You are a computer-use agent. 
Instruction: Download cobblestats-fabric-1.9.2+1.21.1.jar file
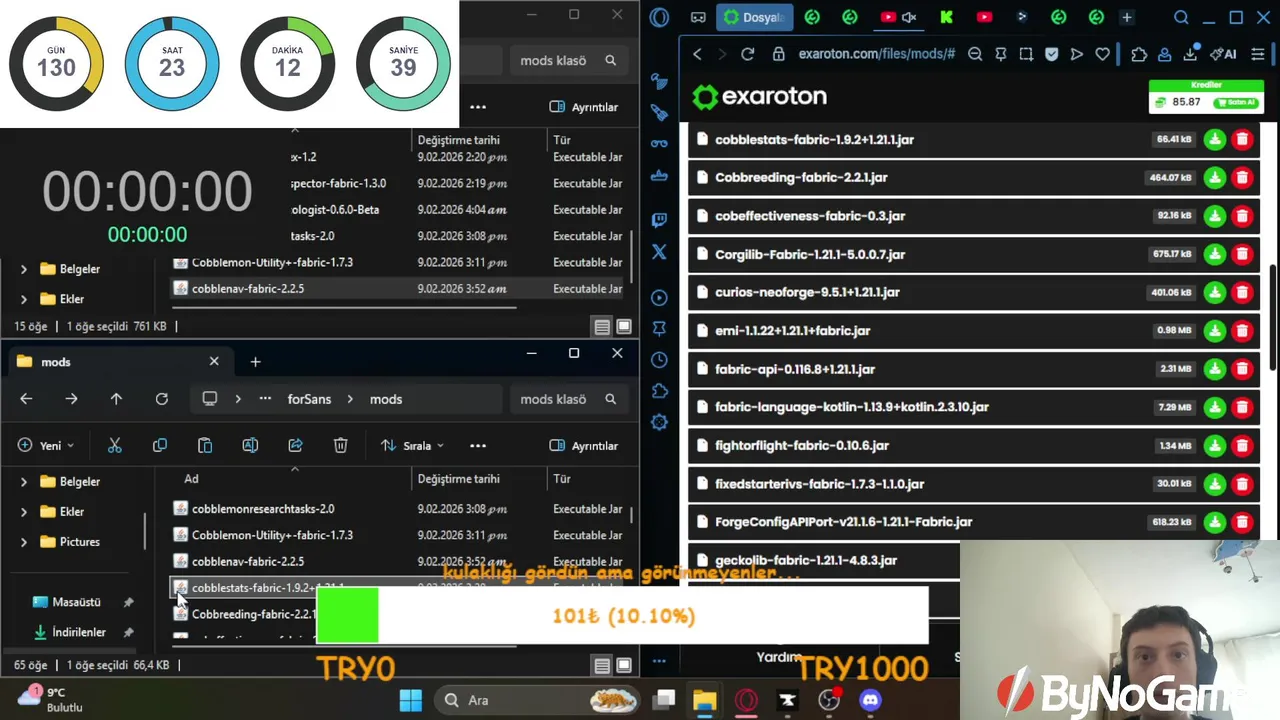(1215, 140)
